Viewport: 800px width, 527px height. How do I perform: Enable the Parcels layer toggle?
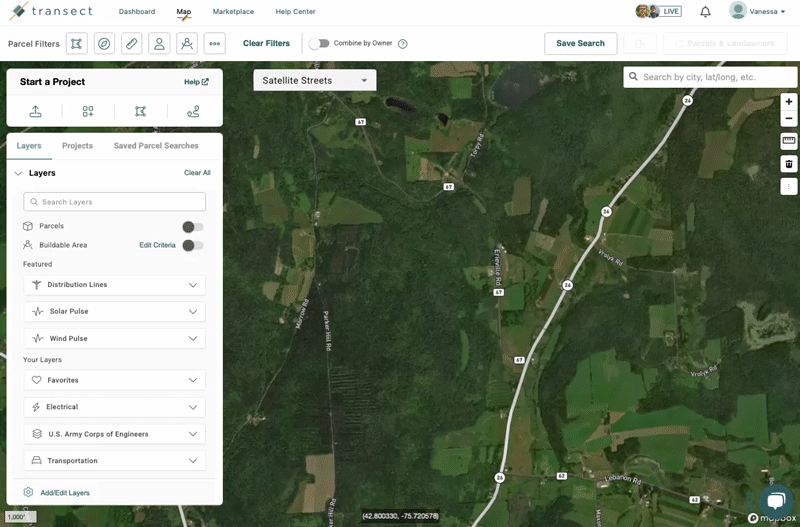tap(192, 227)
